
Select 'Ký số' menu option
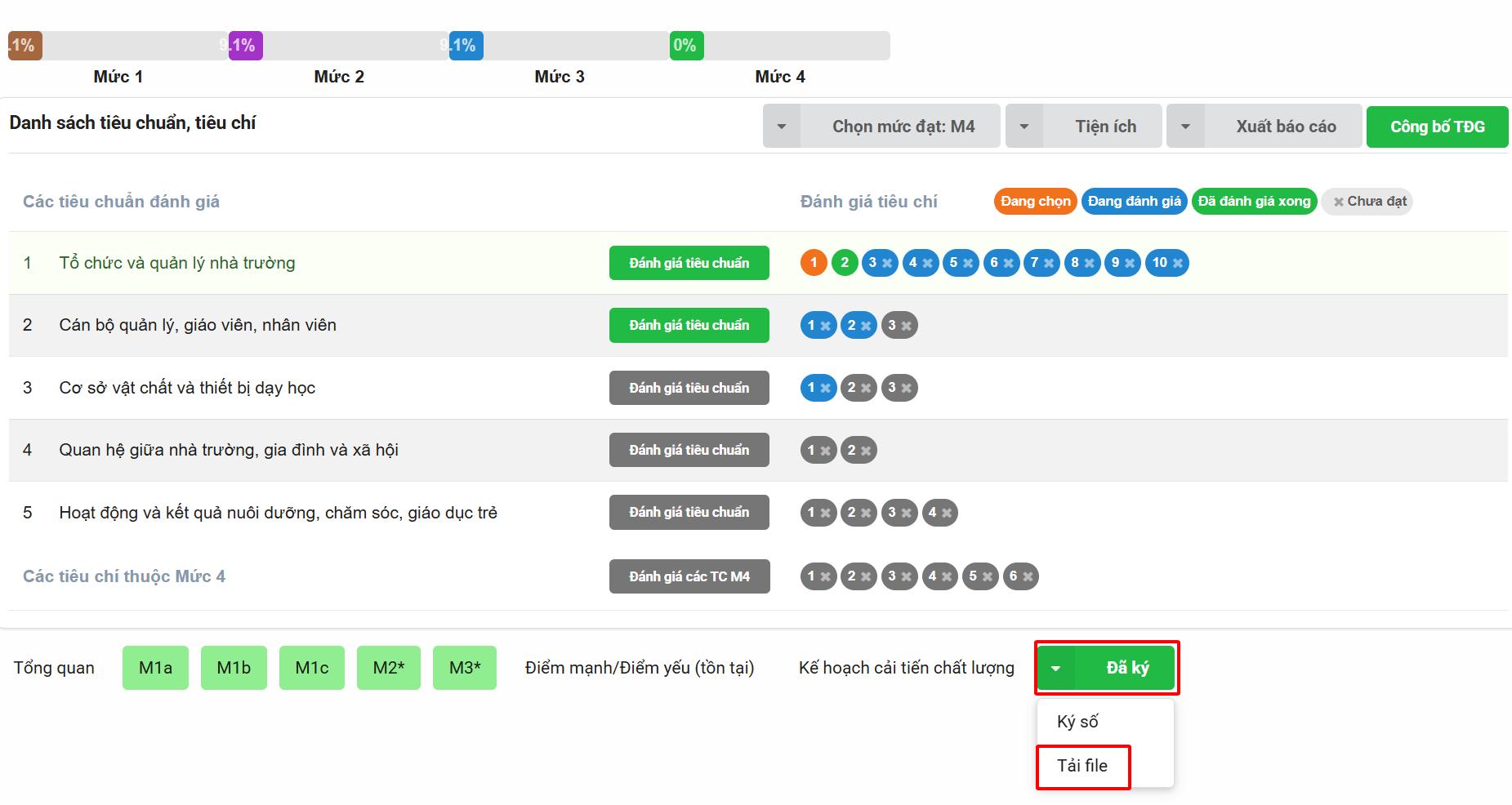point(1077,722)
